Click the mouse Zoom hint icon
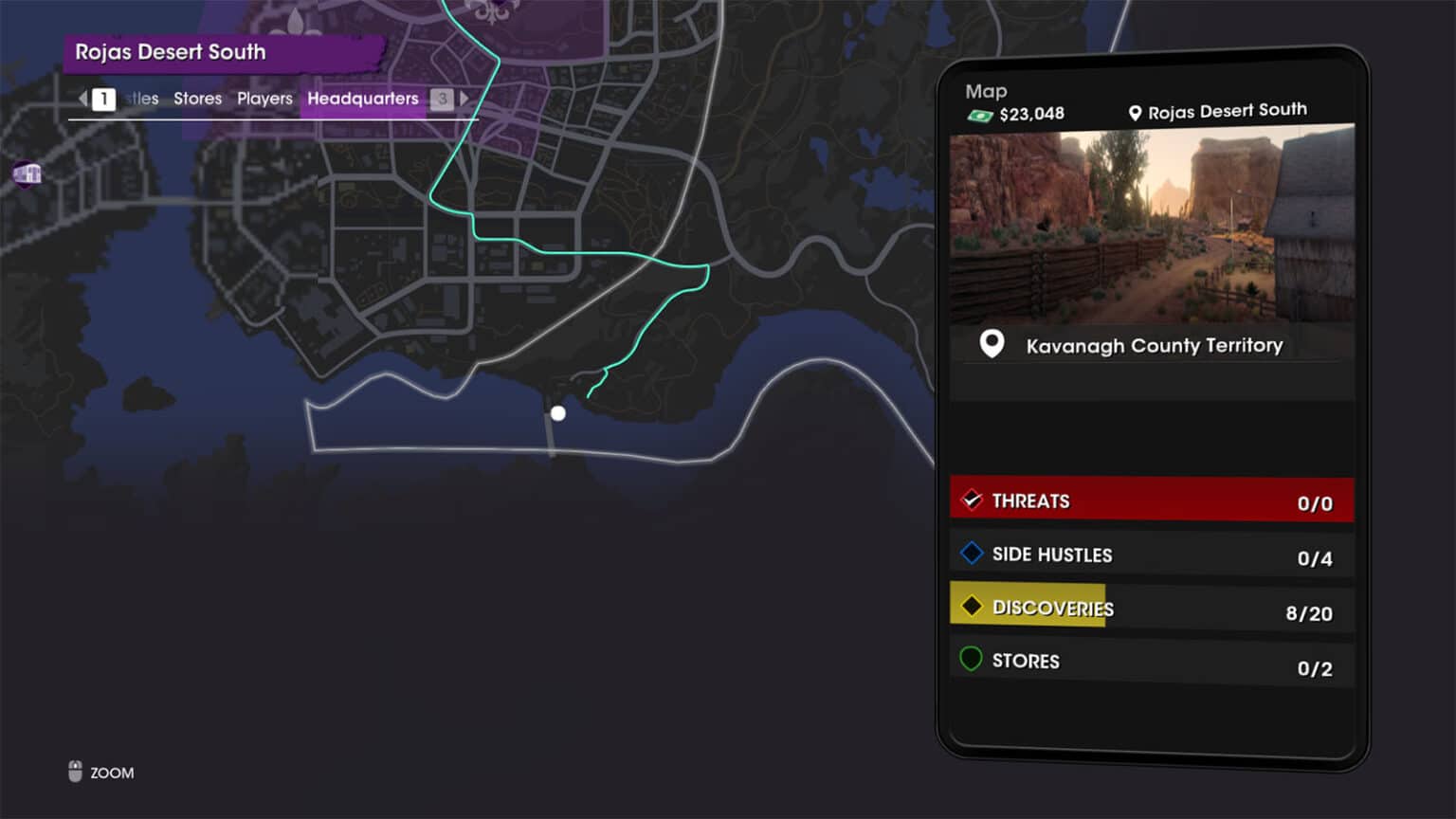This screenshot has width=1456, height=819. click(76, 772)
